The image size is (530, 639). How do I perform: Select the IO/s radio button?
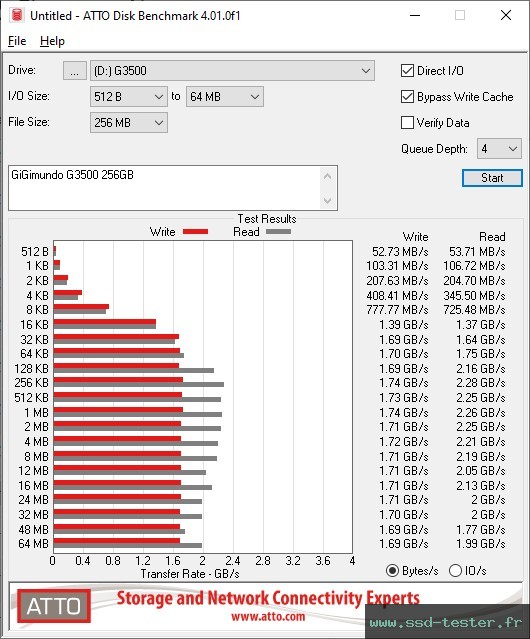(x=455, y=571)
